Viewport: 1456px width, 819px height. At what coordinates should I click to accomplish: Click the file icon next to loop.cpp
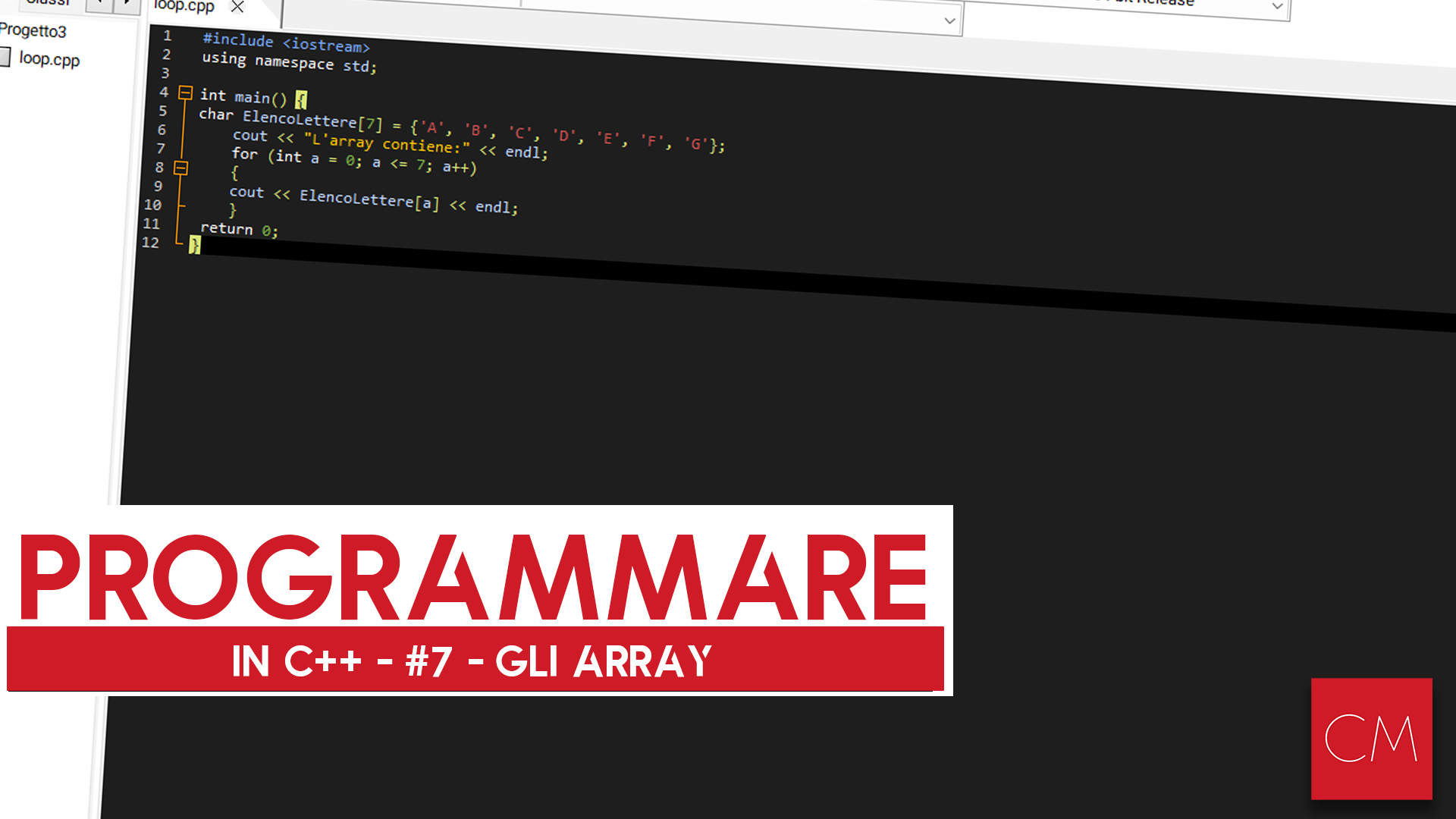(5, 57)
